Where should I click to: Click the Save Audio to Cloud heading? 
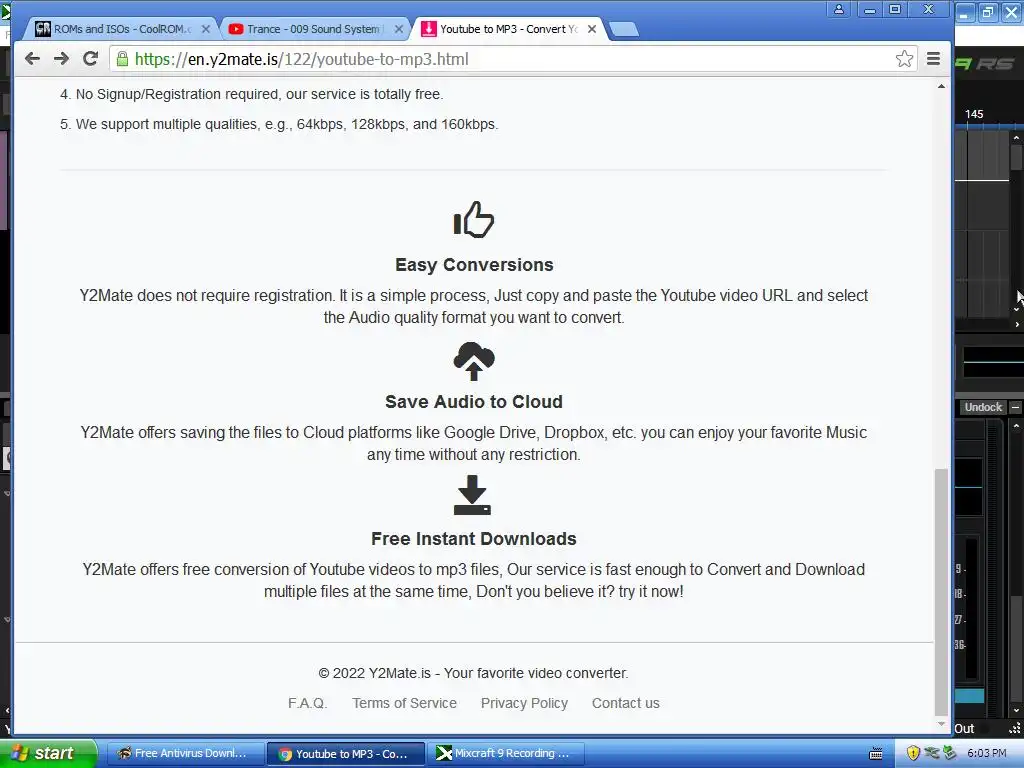click(x=473, y=402)
